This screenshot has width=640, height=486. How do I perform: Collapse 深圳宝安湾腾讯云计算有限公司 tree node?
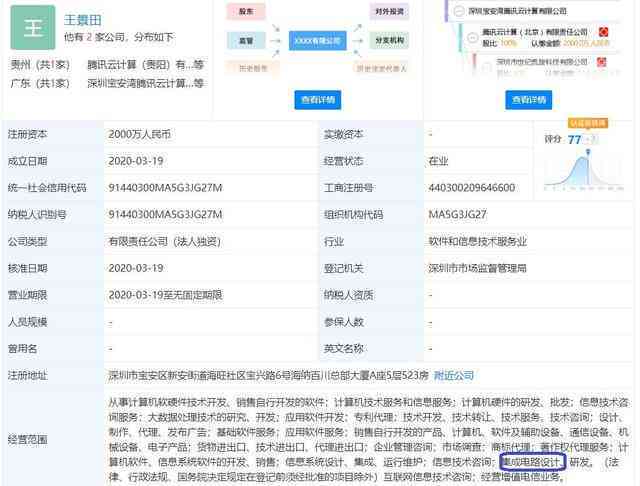pos(459,11)
